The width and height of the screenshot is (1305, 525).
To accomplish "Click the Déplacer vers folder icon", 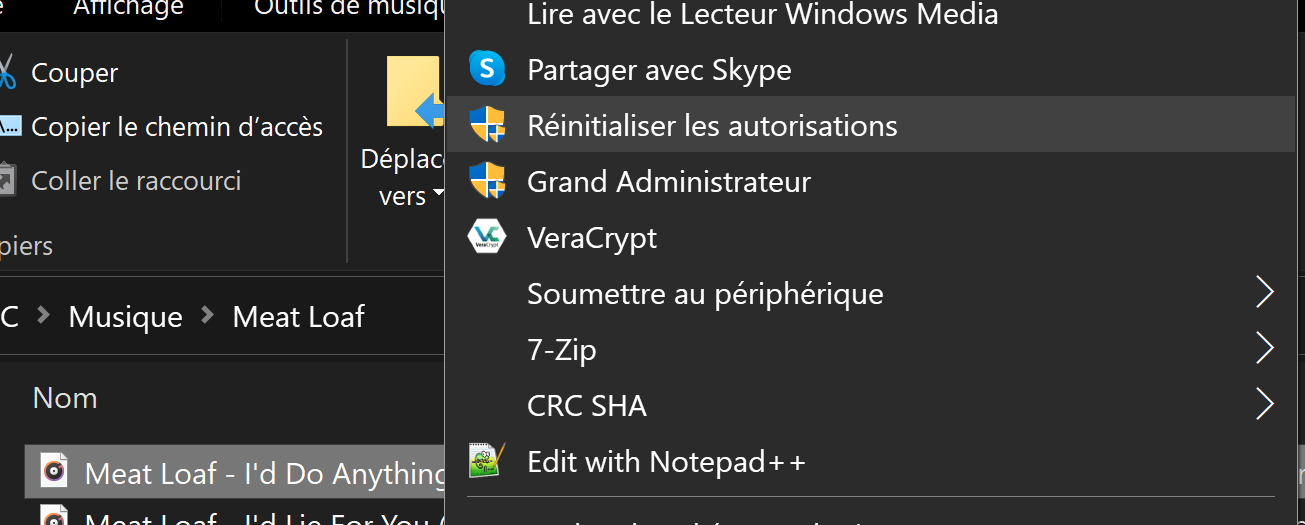I will (413, 94).
